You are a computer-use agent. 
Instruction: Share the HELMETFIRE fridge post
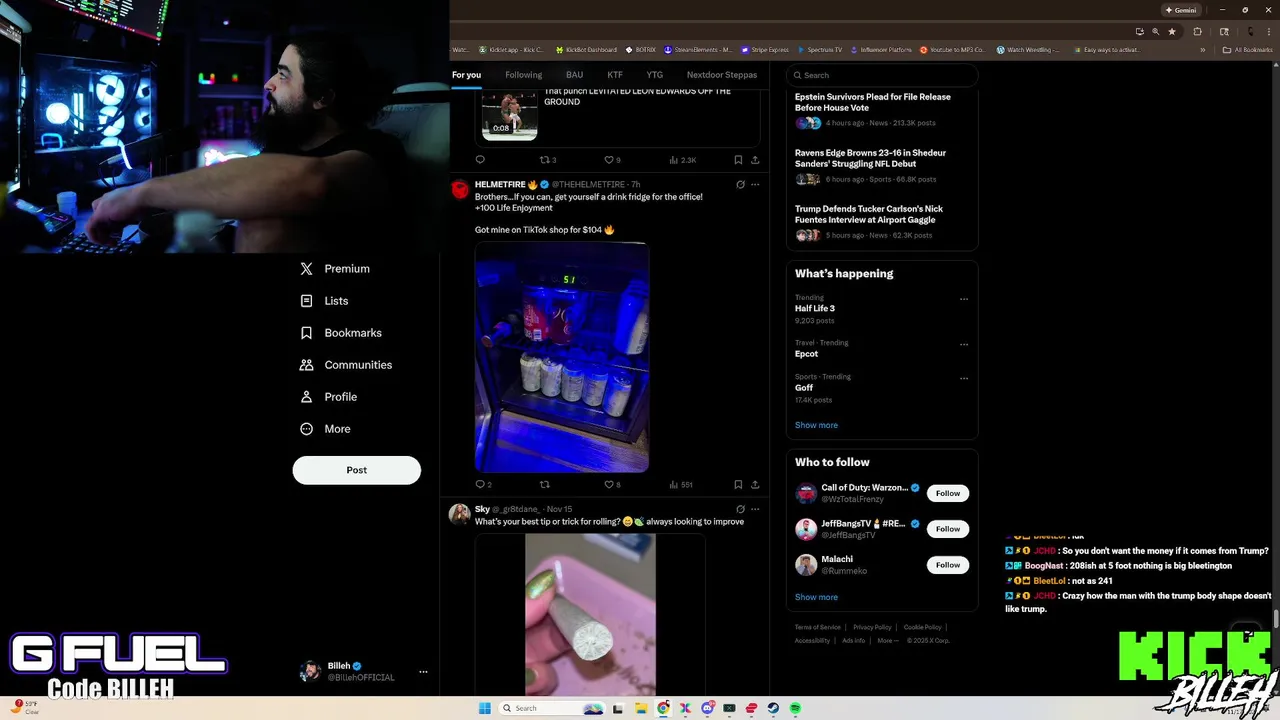[755, 484]
